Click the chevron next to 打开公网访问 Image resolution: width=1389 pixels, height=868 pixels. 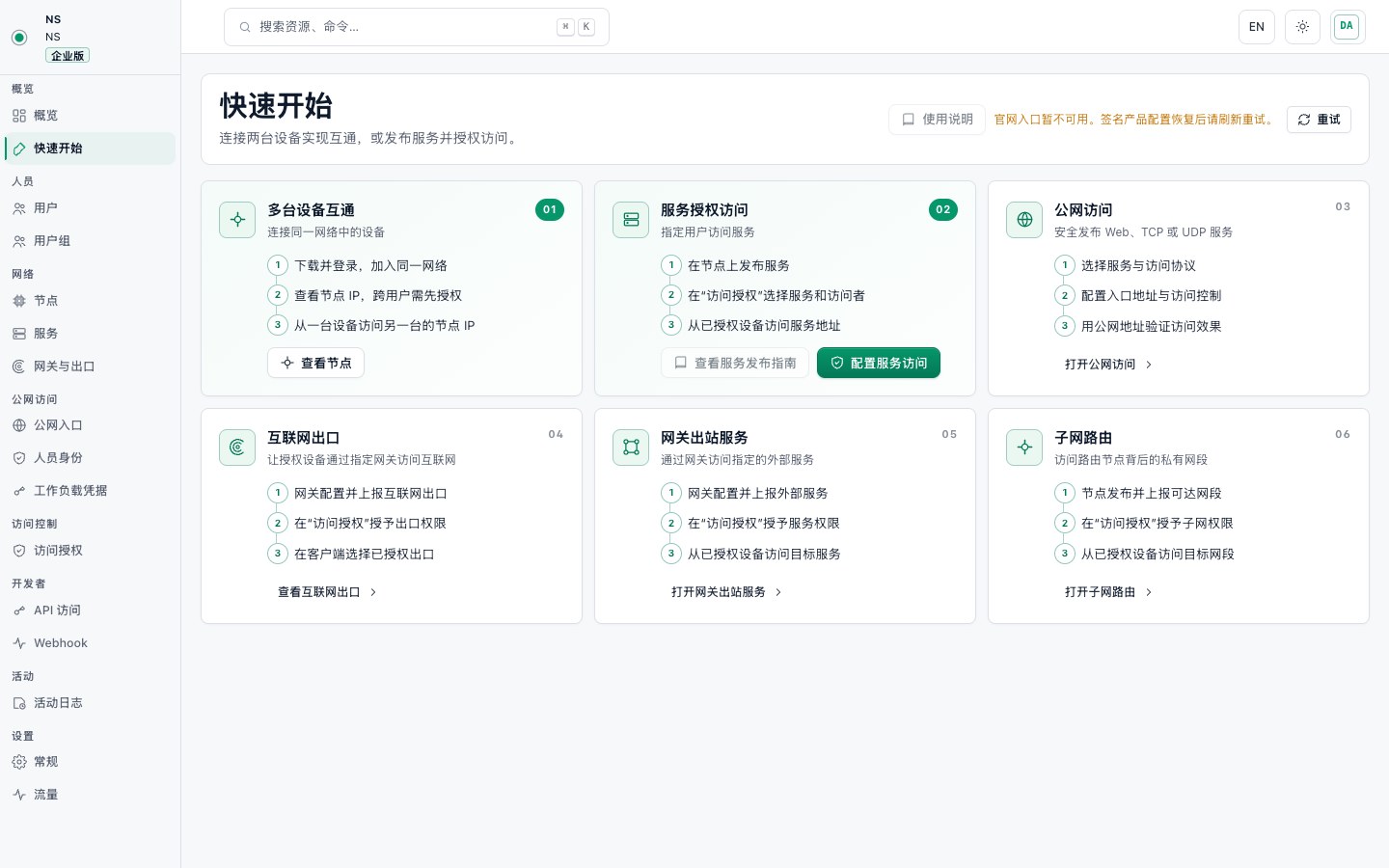(x=1149, y=365)
